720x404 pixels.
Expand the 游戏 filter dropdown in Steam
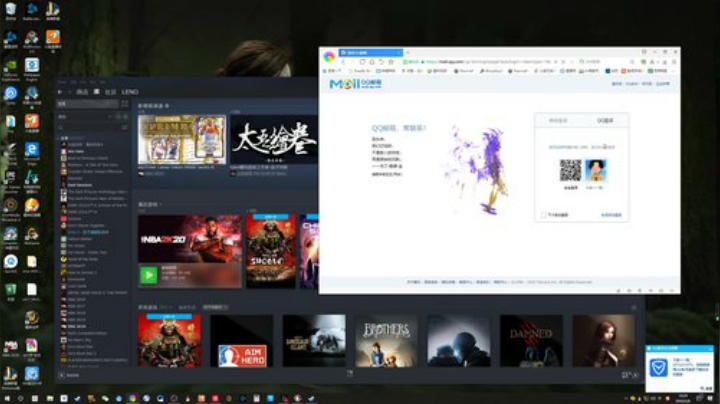point(109,117)
